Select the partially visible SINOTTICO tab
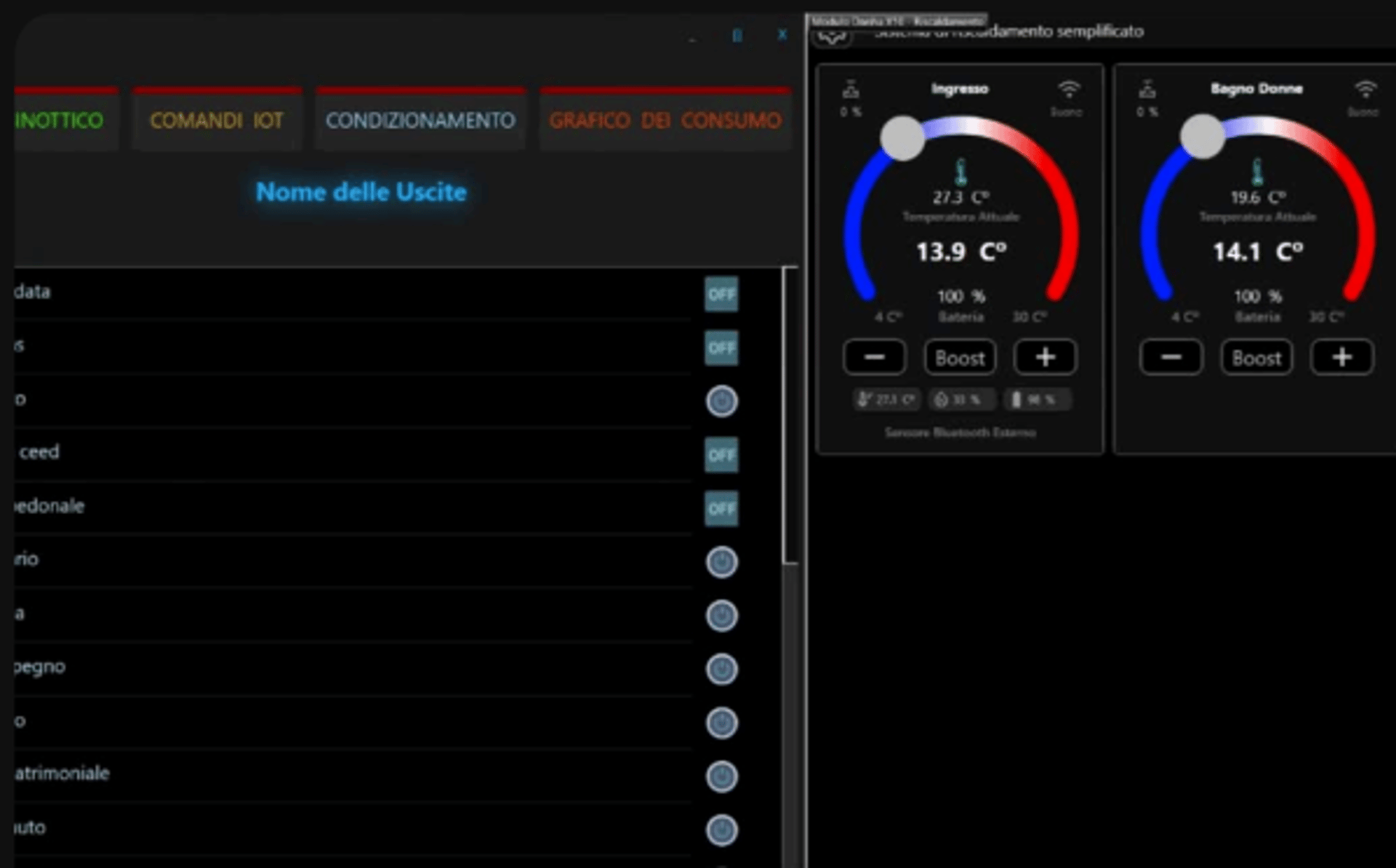The width and height of the screenshot is (1396, 868). point(65,119)
